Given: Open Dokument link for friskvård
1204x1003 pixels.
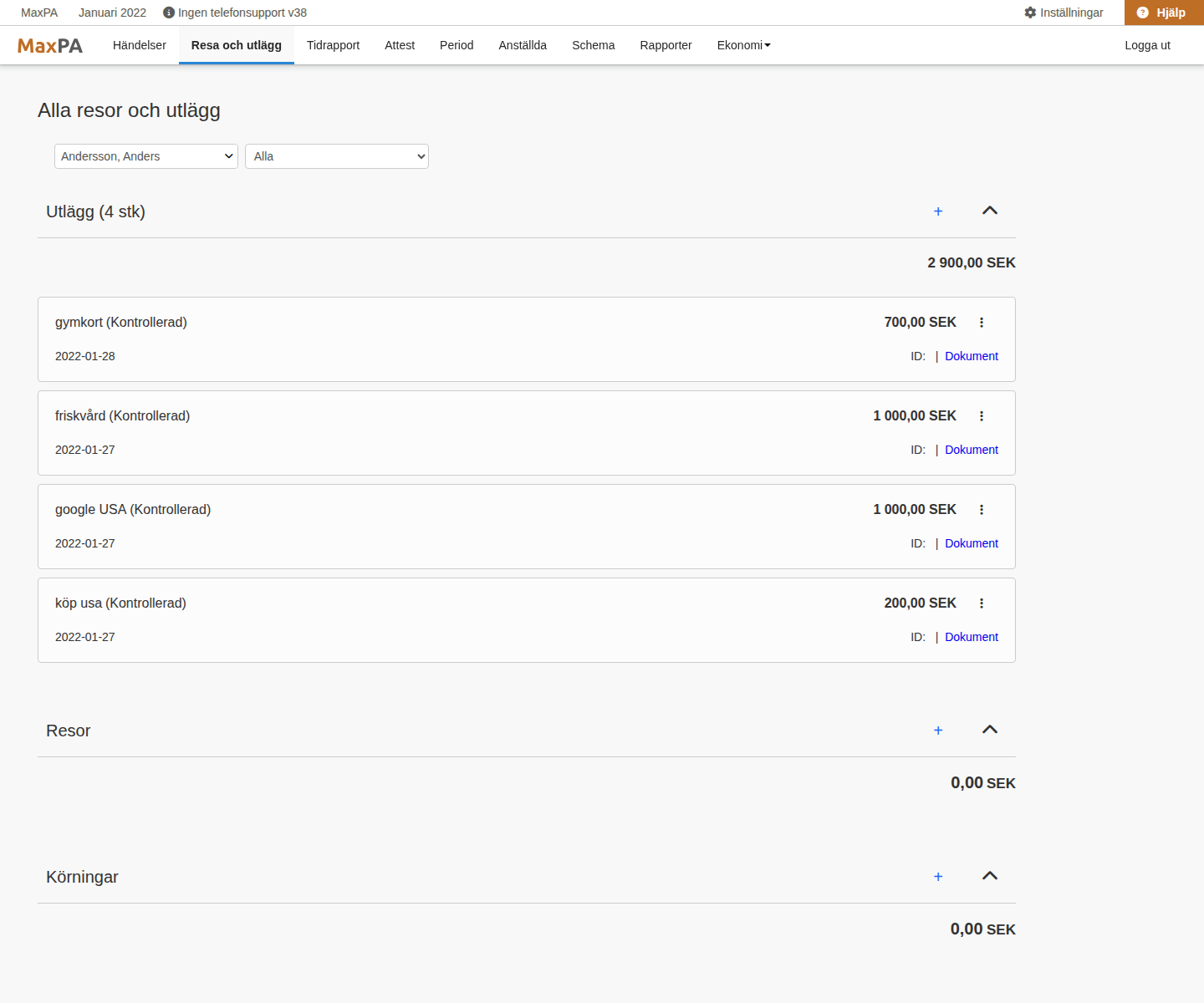Looking at the screenshot, I should (x=972, y=450).
